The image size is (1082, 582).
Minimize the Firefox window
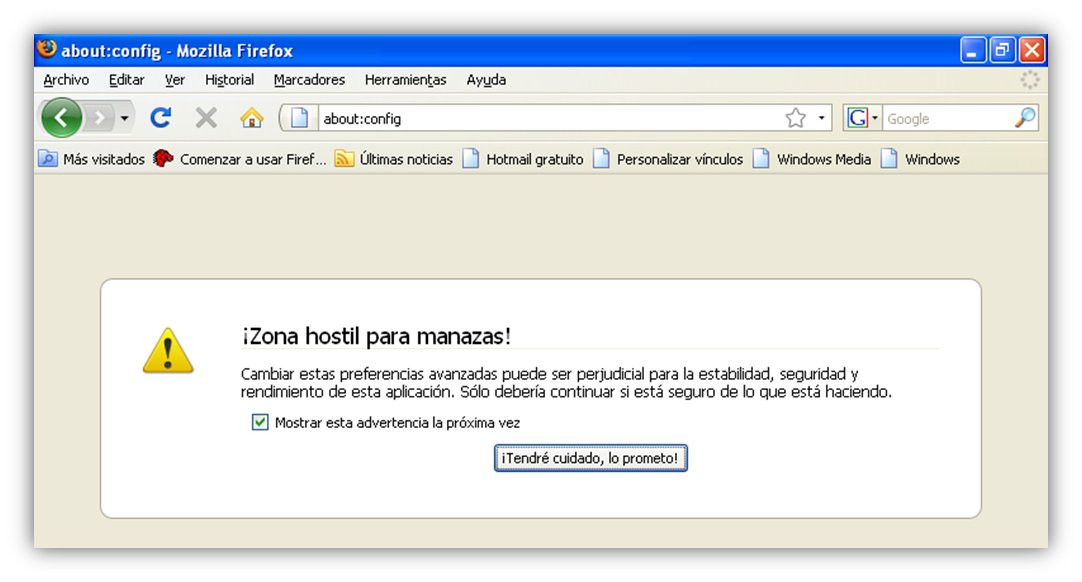tap(972, 50)
